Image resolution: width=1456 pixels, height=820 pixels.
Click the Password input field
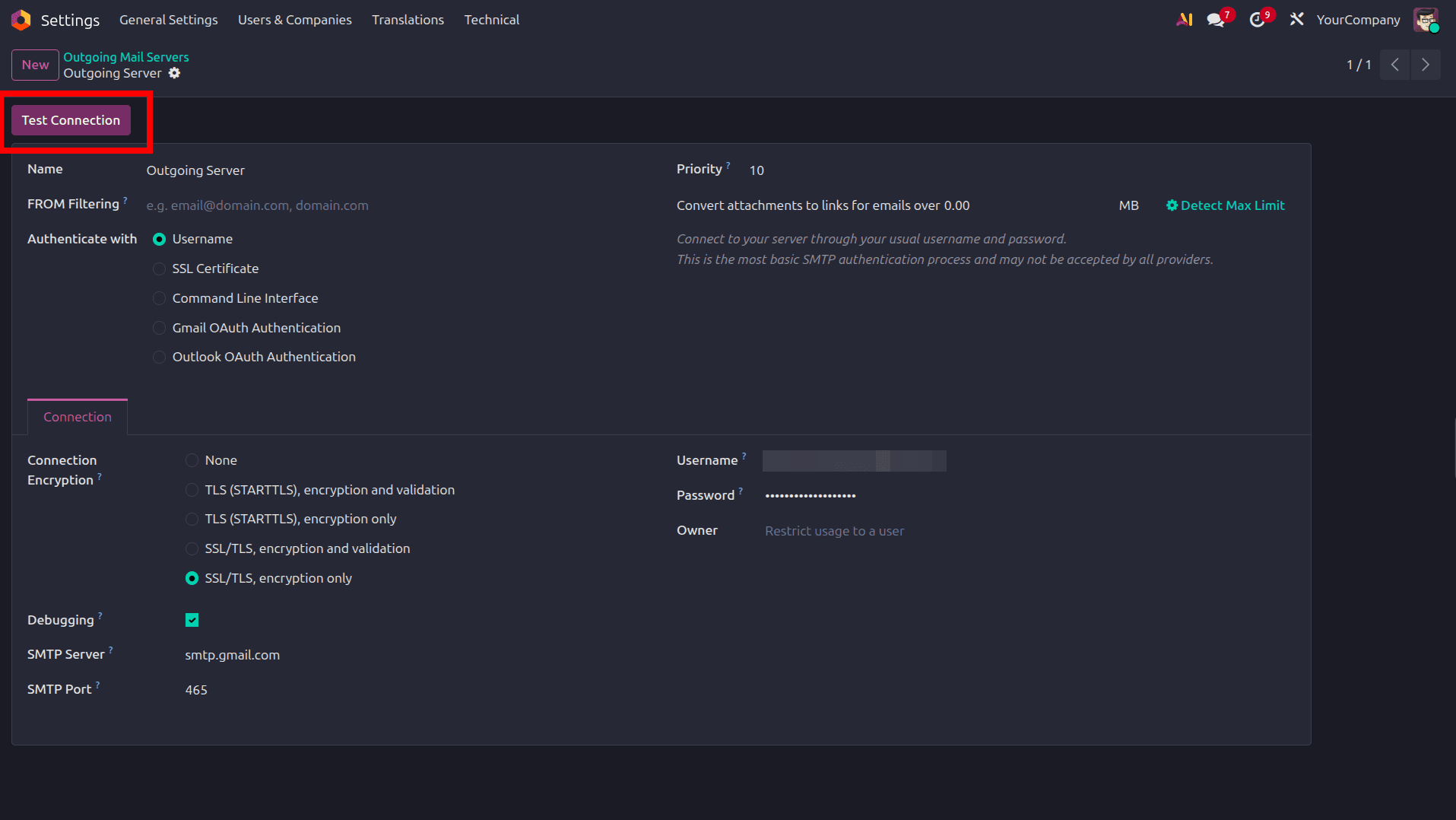(1029, 496)
